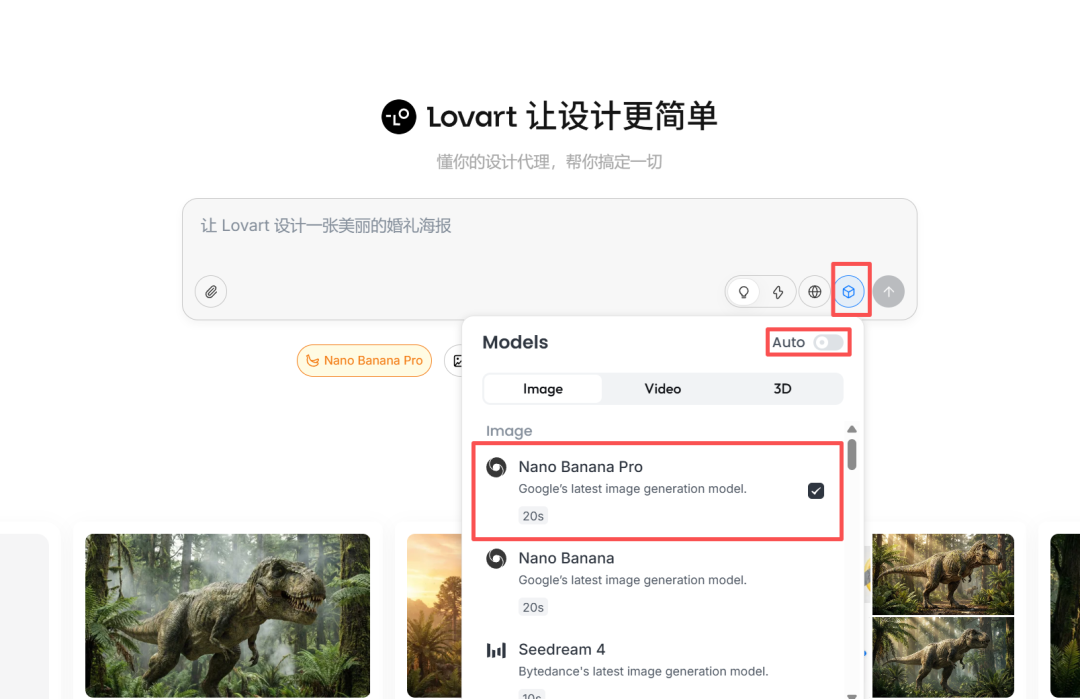
Task: Select the lightbulb idea icon
Action: pyautogui.click(x=743, y=291)
